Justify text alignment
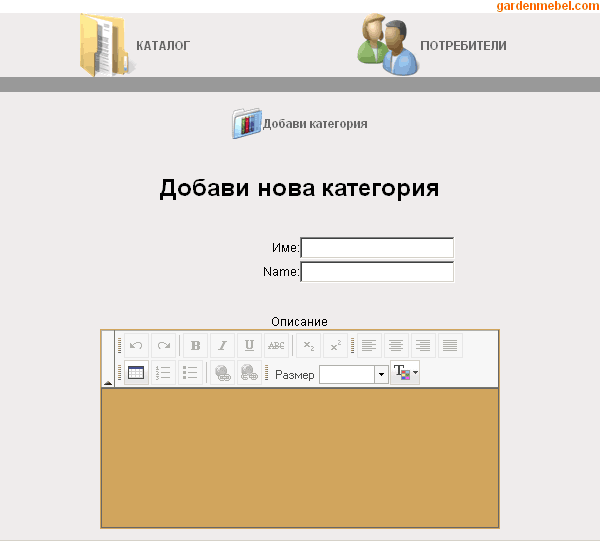The image size is (601, 542). 450,345
